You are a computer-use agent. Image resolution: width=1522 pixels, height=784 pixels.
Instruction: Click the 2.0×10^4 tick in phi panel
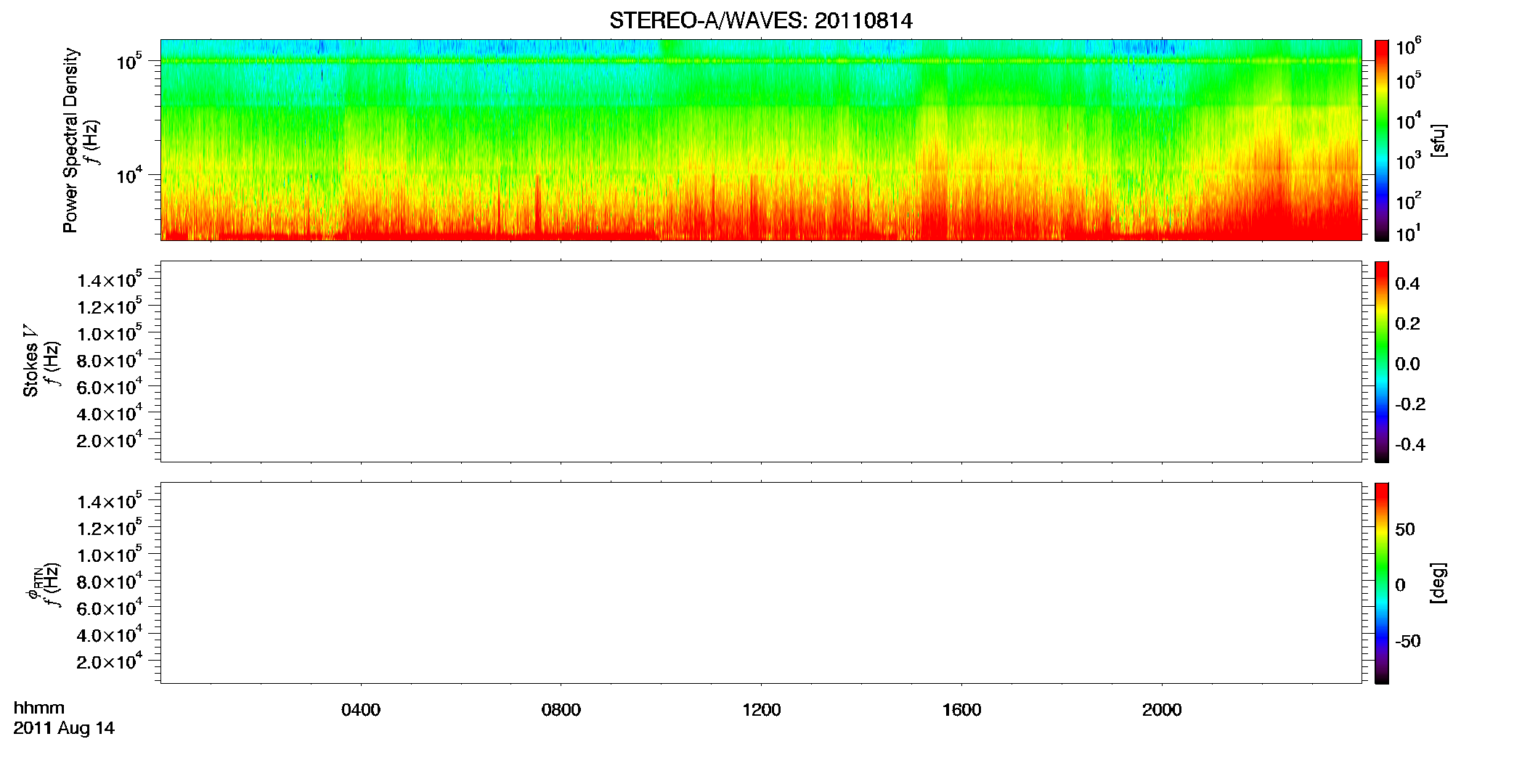click(x=109, y=661)
